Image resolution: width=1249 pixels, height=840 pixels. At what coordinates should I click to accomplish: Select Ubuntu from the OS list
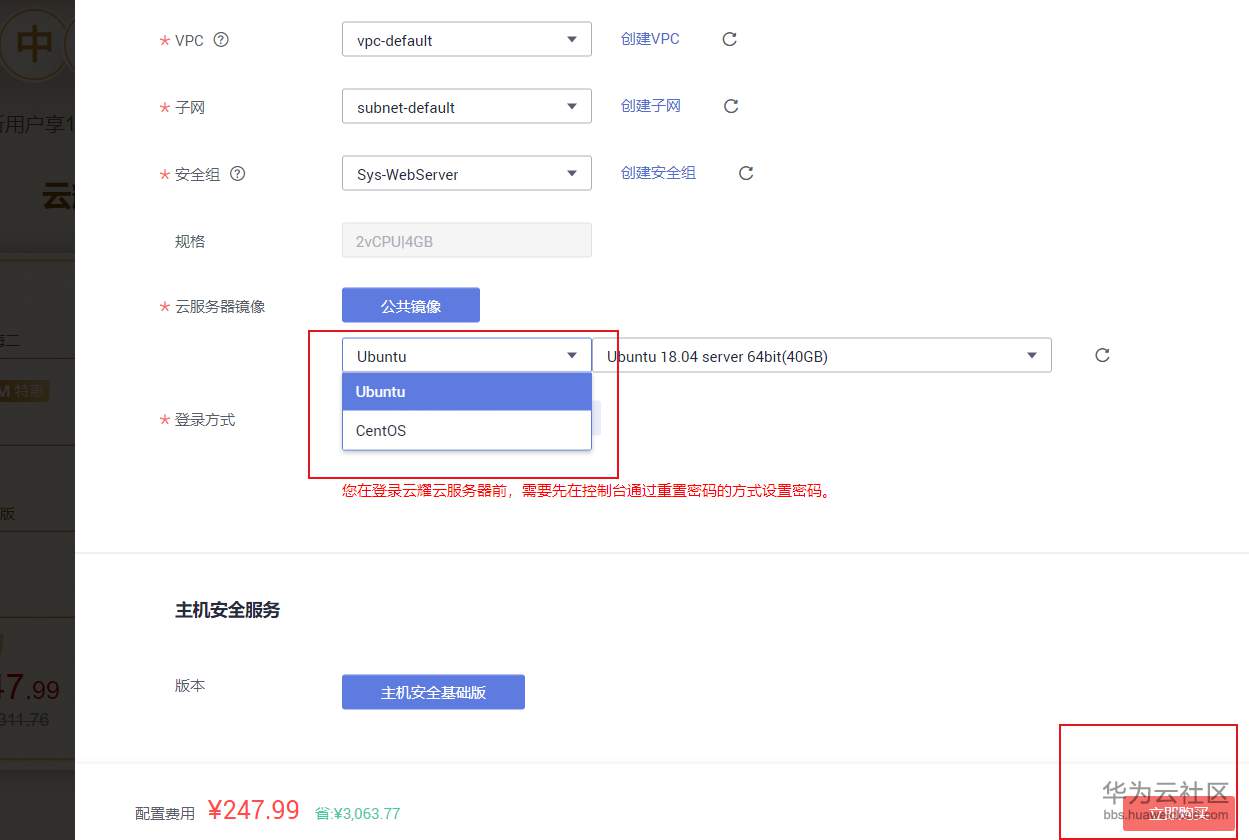click(x=466, y=392)
